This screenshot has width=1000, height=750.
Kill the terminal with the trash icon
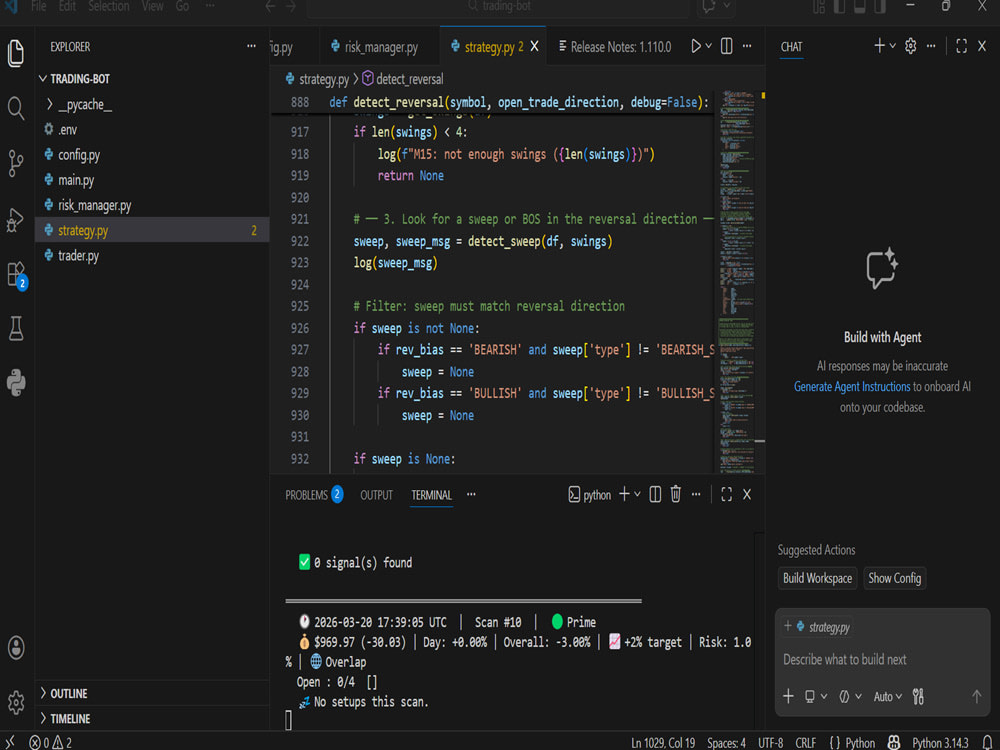(675, 494)
